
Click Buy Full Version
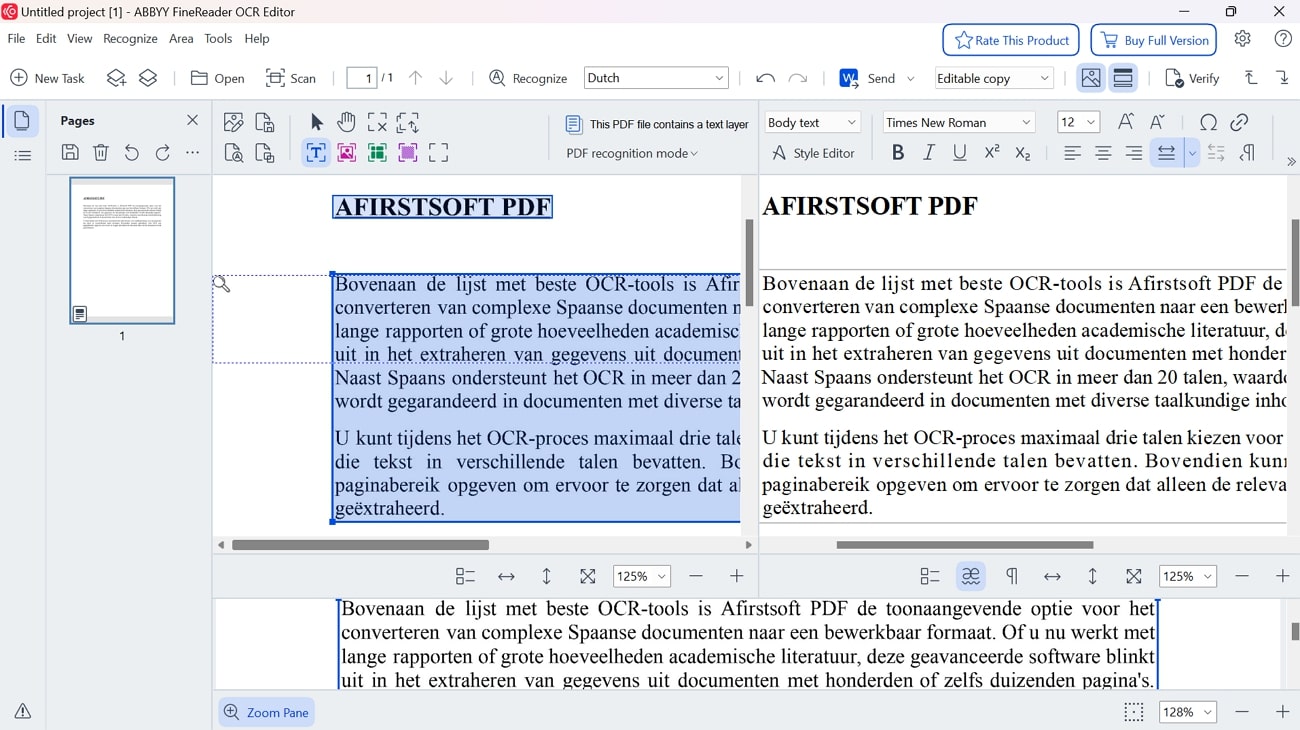[1154, 40]
